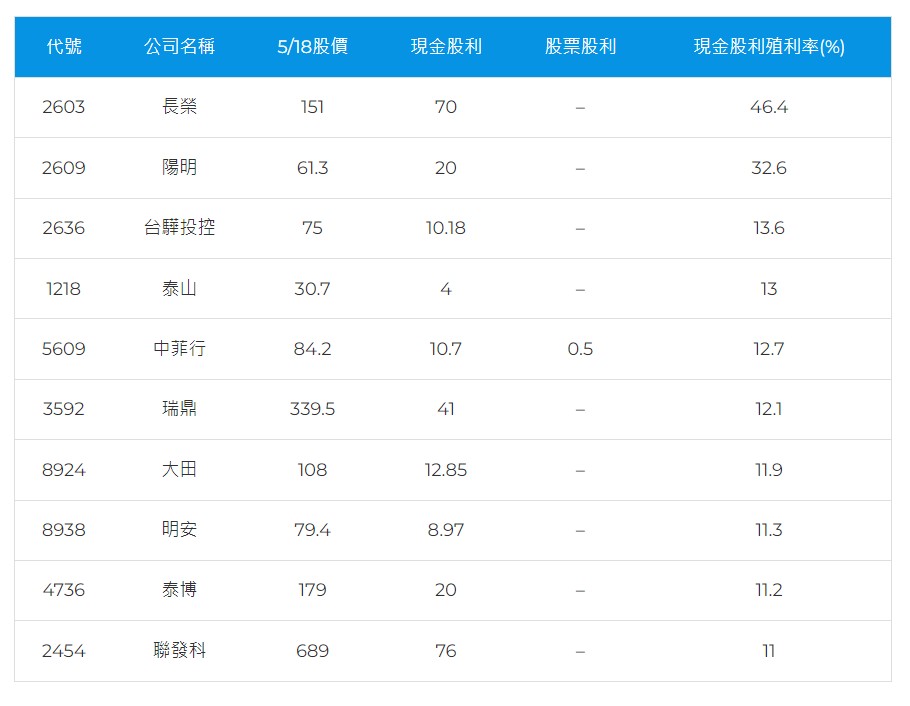Image resolution: width=910 pixels, height=706 pixels.
Task: Select company name 中菲行
Action: tap(179, 348)
